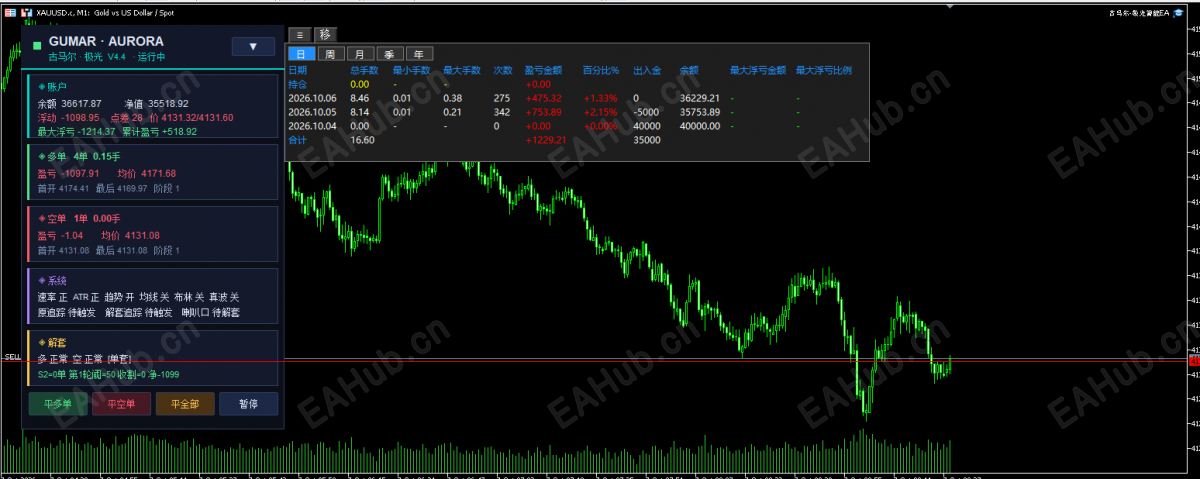Switch to the 日 daily tab

click(301, 54)
